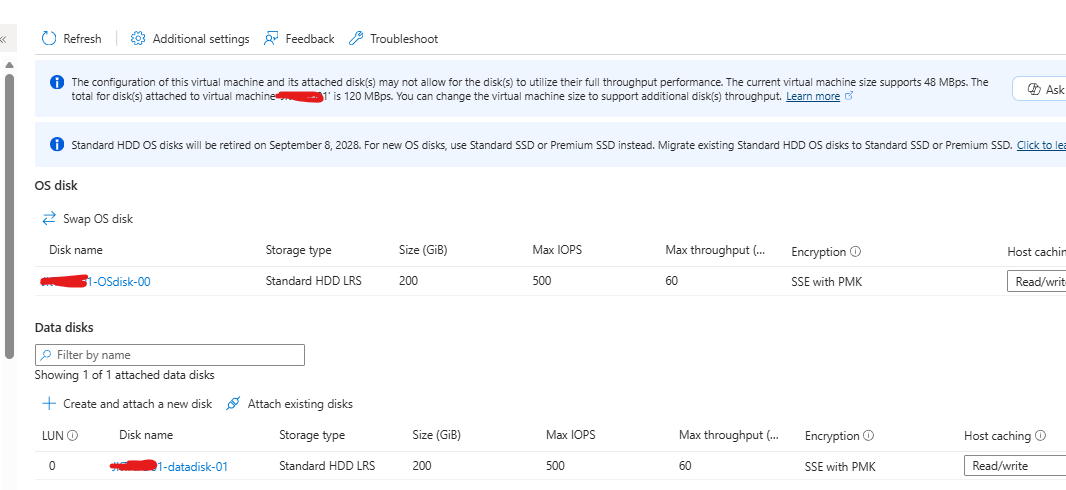Click the scrollbar up arrow
The image size is (1066, 490).
9,65
